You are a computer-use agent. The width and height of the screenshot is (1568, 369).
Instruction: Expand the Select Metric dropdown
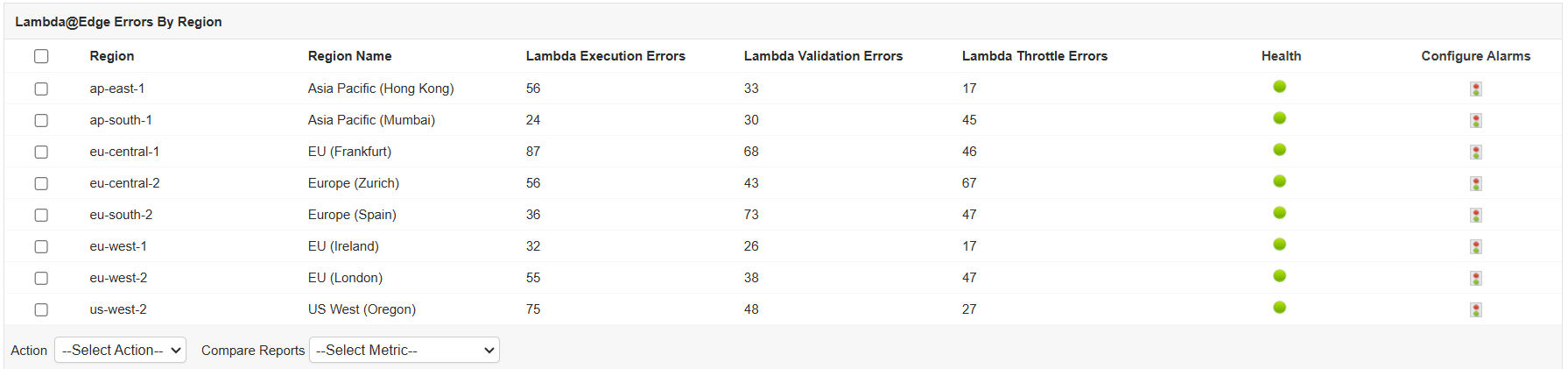coord(404,350)
